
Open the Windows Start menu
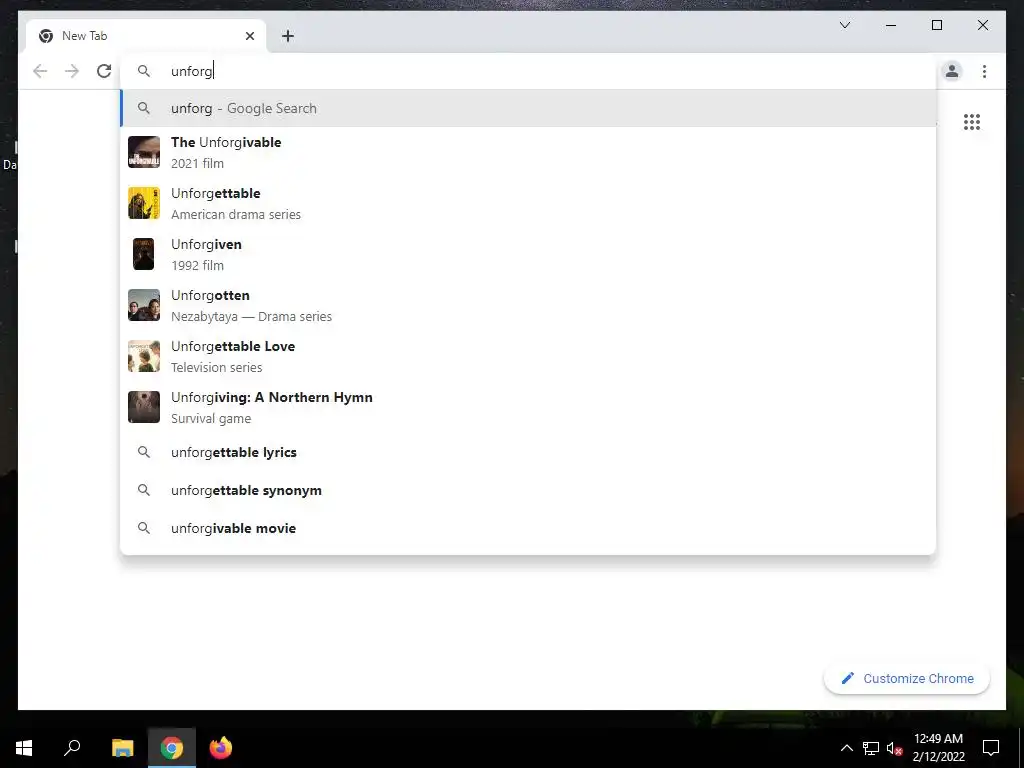(24, 748)
